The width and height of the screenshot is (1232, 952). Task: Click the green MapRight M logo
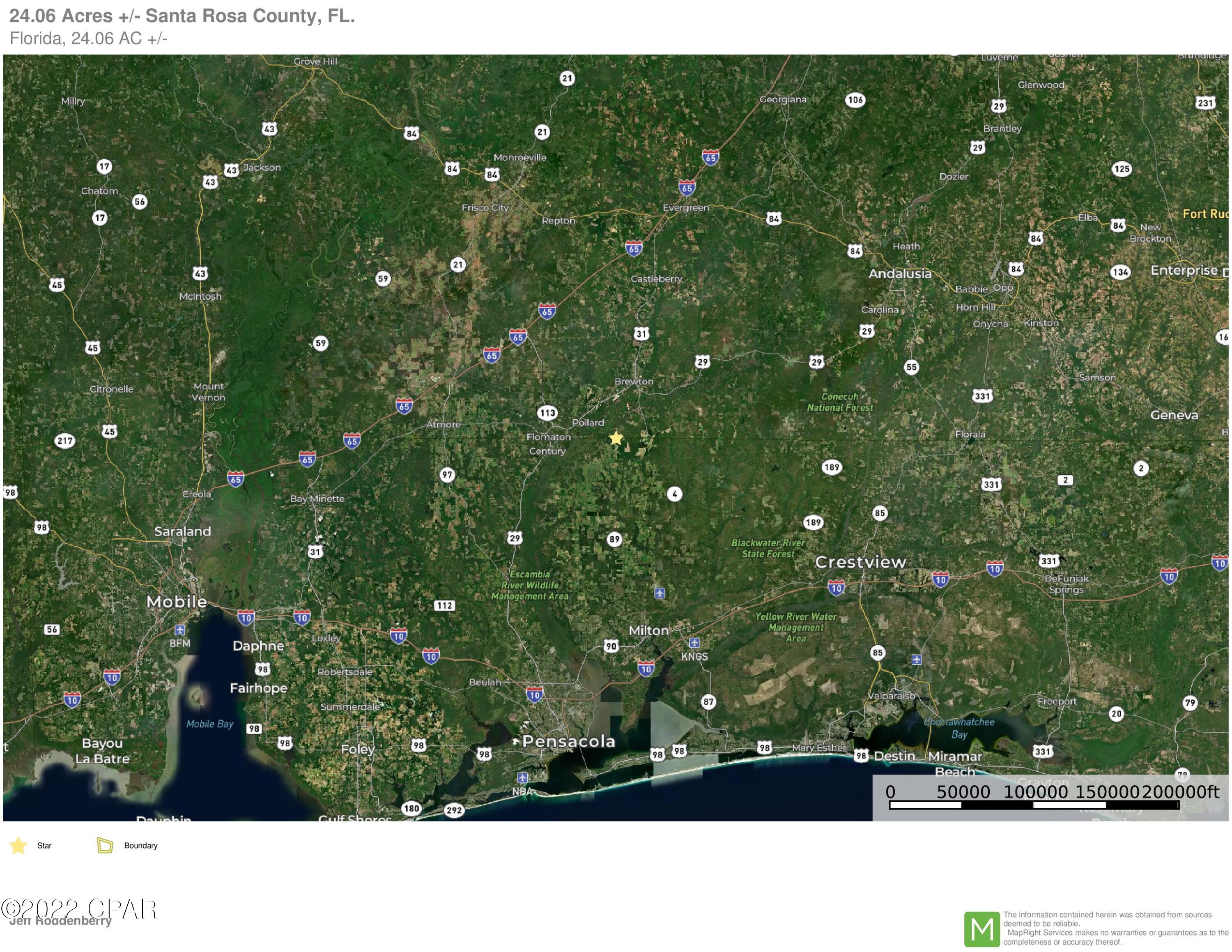click(x=981, y=929)
